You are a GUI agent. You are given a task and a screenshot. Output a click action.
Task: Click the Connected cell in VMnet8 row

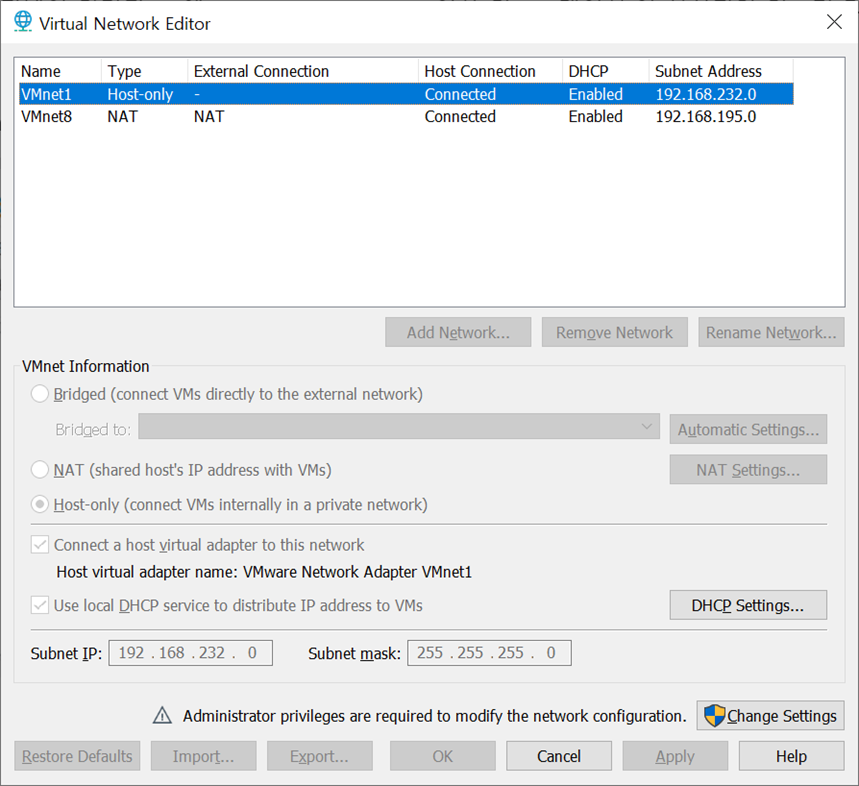point(460,117)
